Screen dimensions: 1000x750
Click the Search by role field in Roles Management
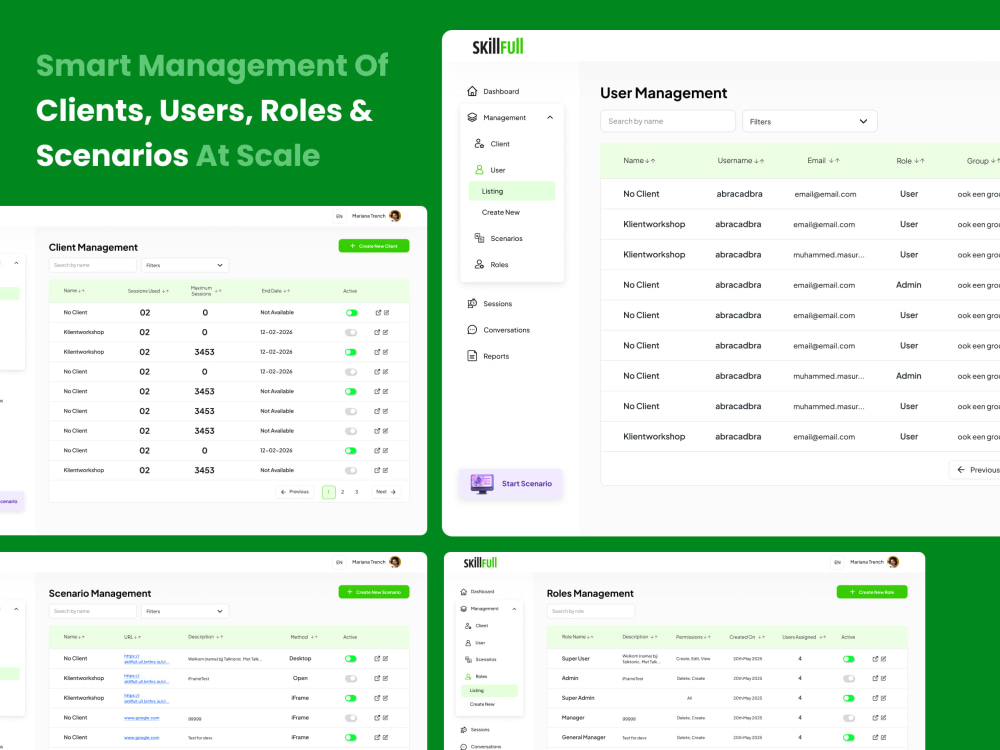click(591, 612)
